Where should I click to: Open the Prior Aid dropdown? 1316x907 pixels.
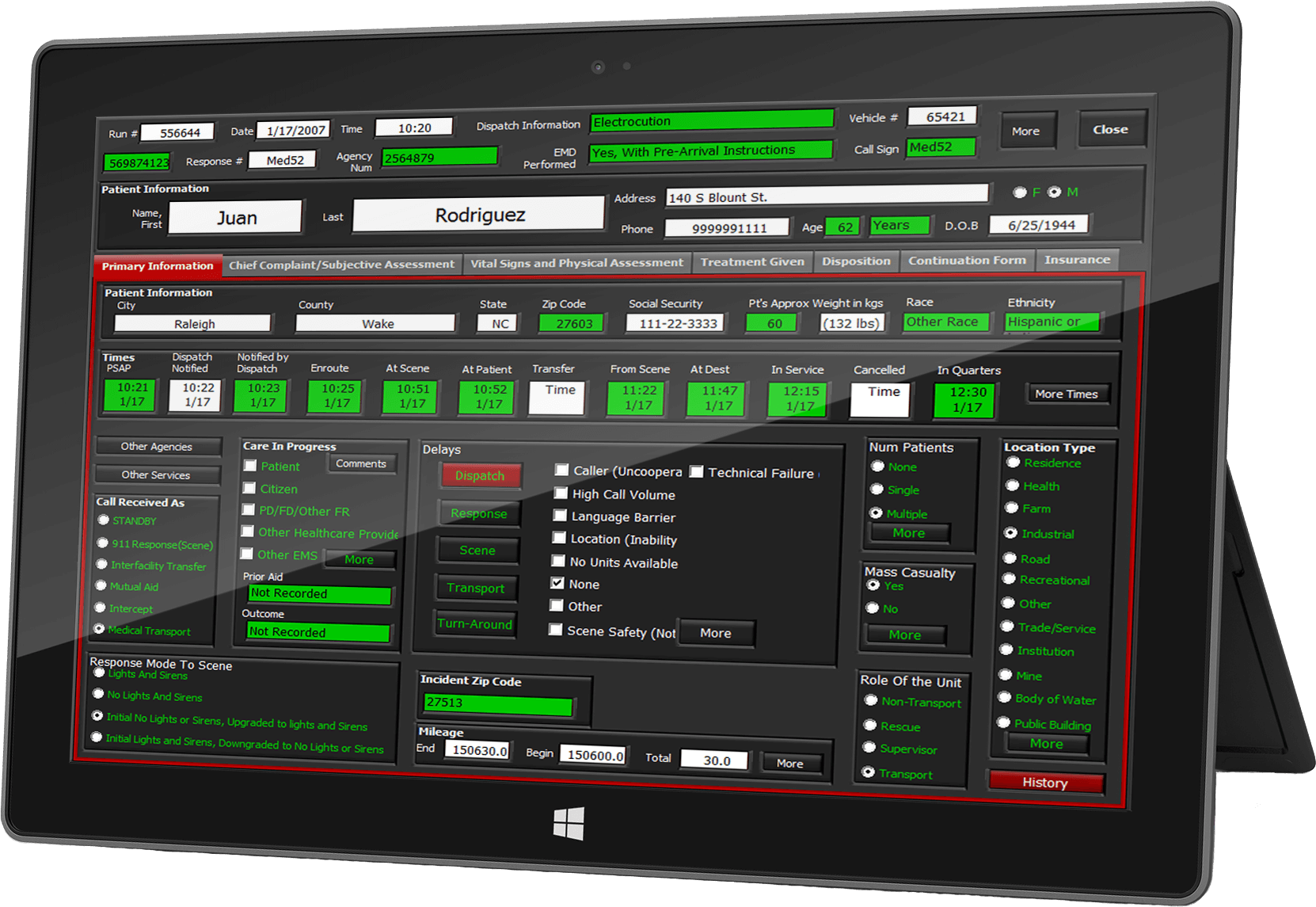[x=319, y=594]
